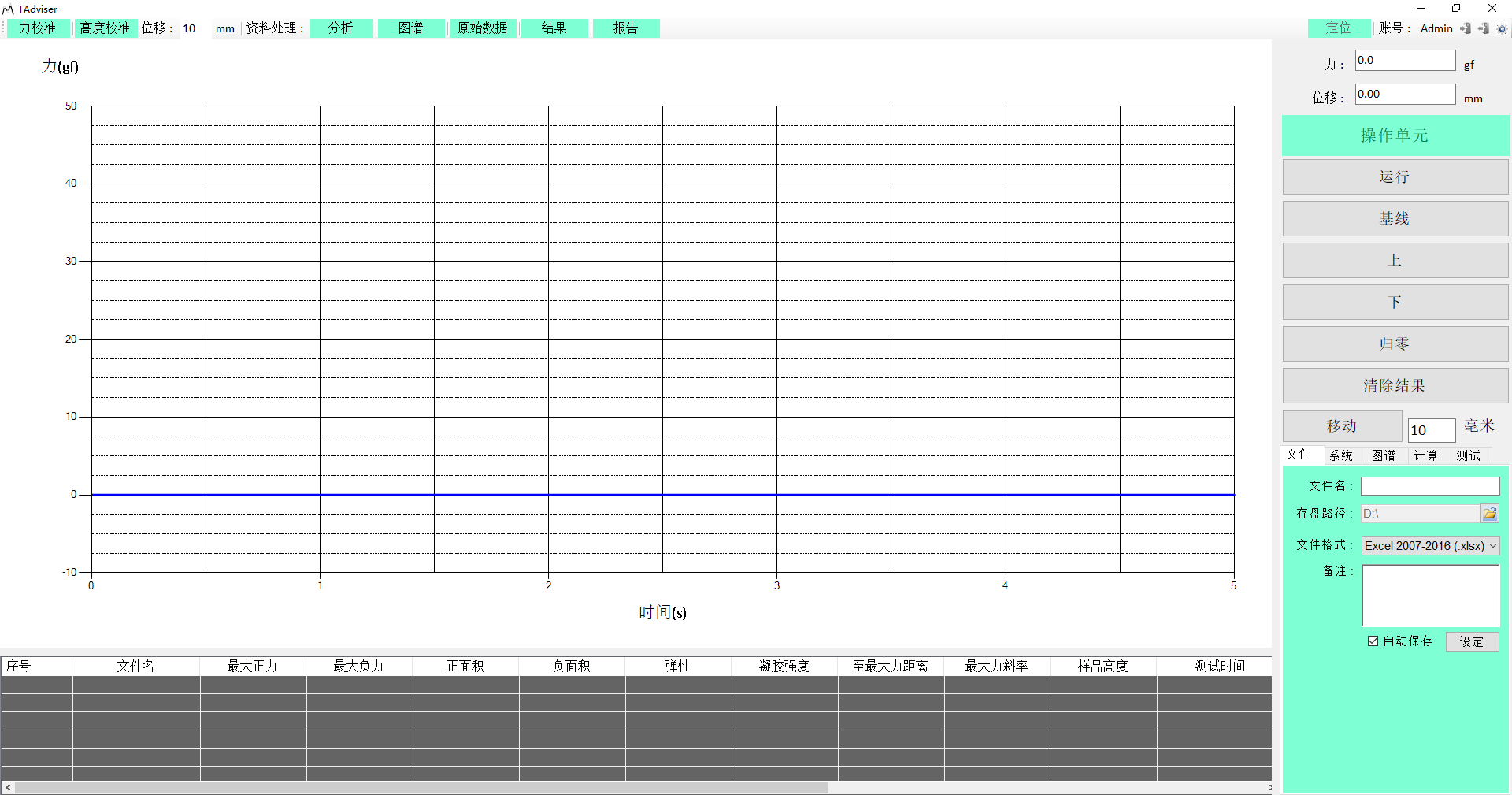Click the logout door icon in toolbar
Screen dimensions: 1512x795
[x=1484, y=28]
